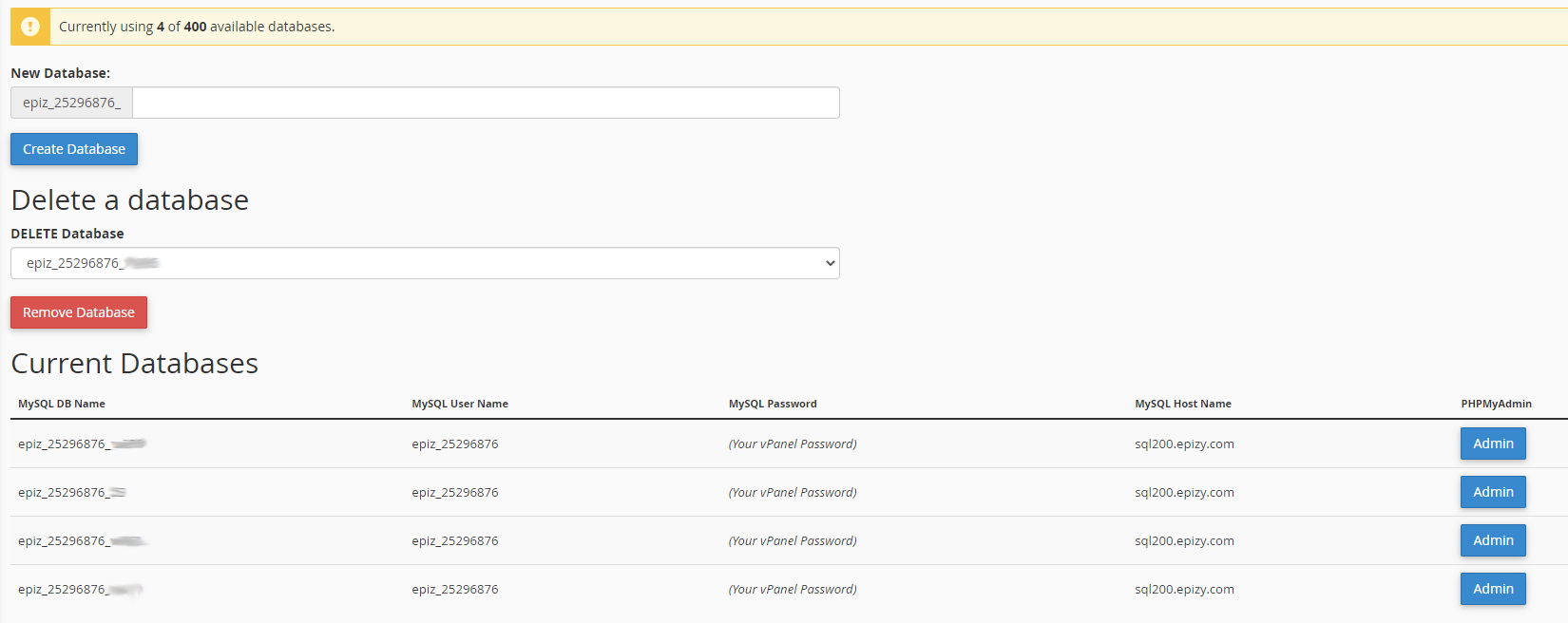Click the warning exclamation icon in the banner

point(30,27)
